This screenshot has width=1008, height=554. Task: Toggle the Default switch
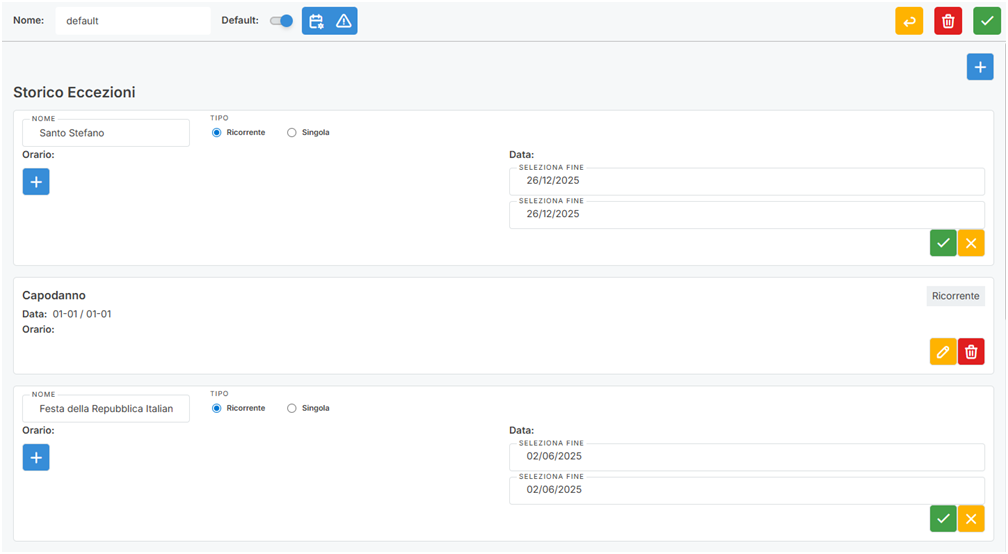pos(282,21)
